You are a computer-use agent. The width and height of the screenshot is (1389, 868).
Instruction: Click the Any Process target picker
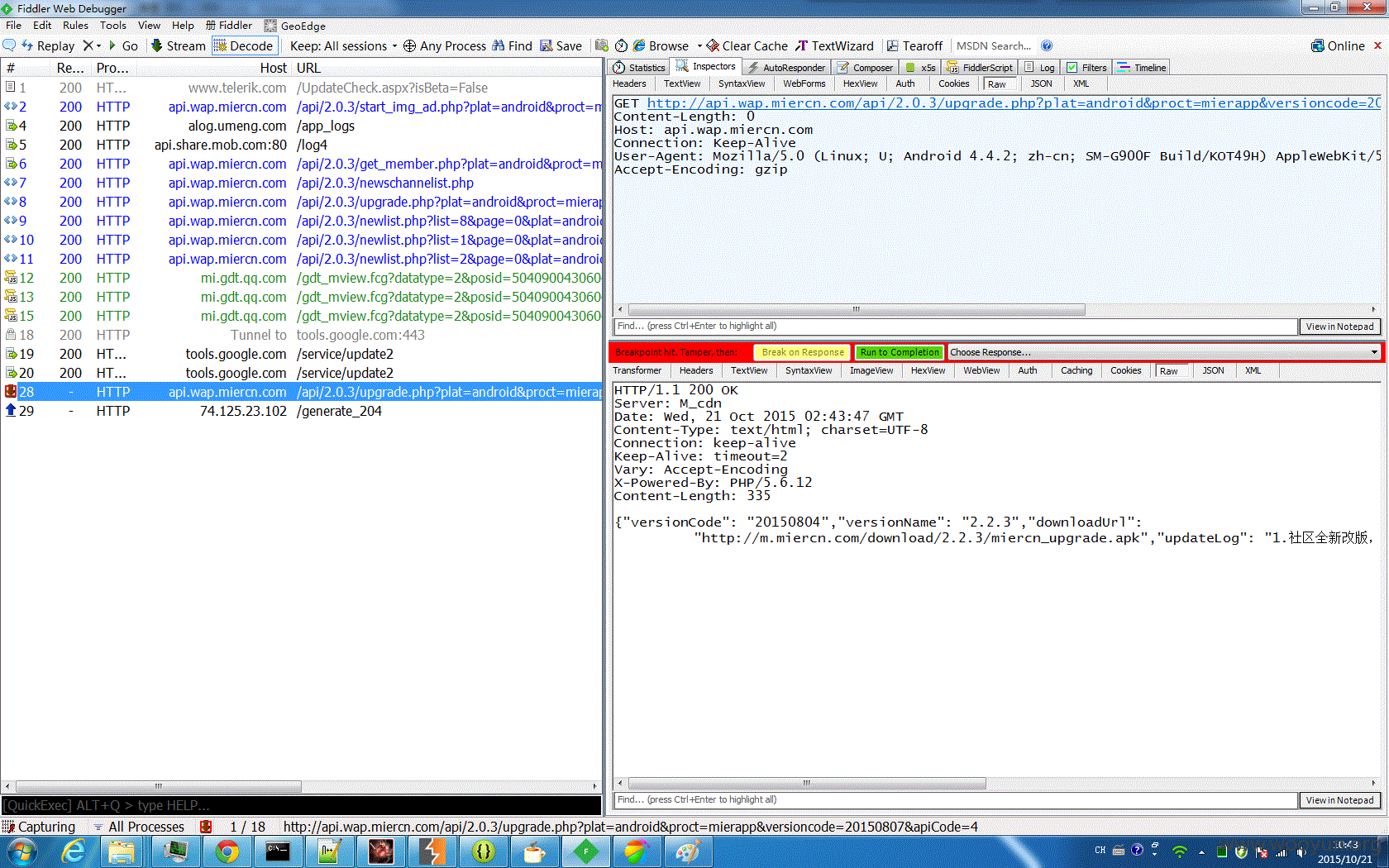click(444, 45)
